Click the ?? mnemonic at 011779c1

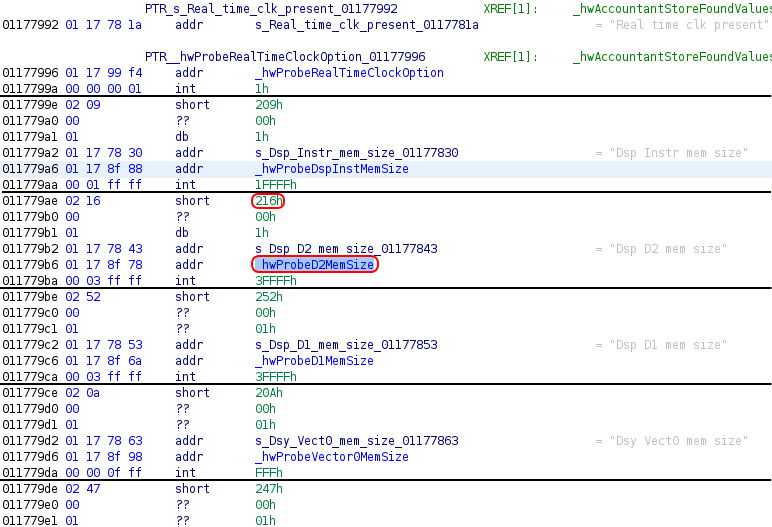point(182,329)
